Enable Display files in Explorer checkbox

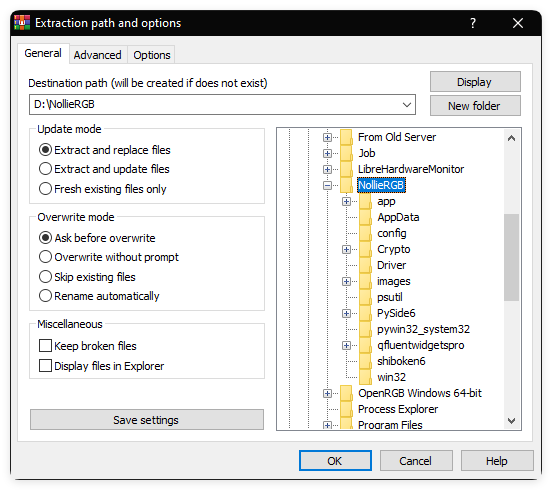pos(45,366)
